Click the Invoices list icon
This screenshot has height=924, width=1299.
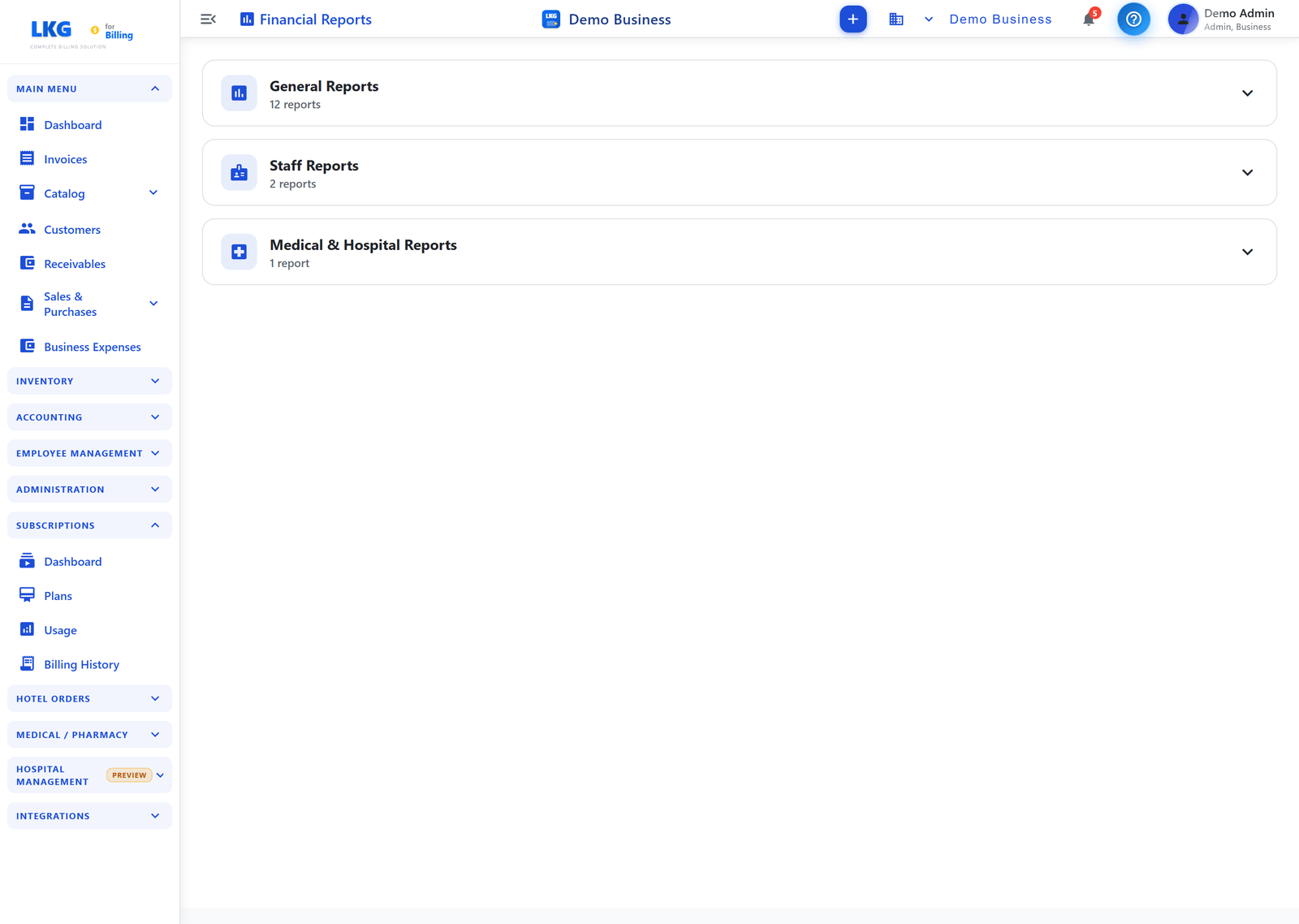click(27, 158)
